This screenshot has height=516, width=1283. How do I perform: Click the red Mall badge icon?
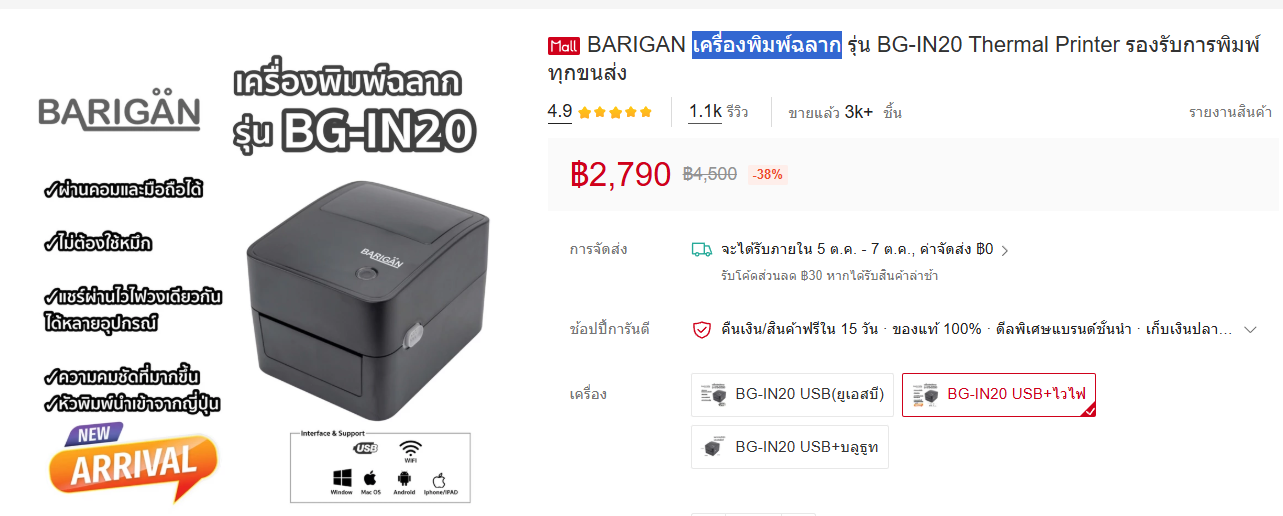click(564, 45)
